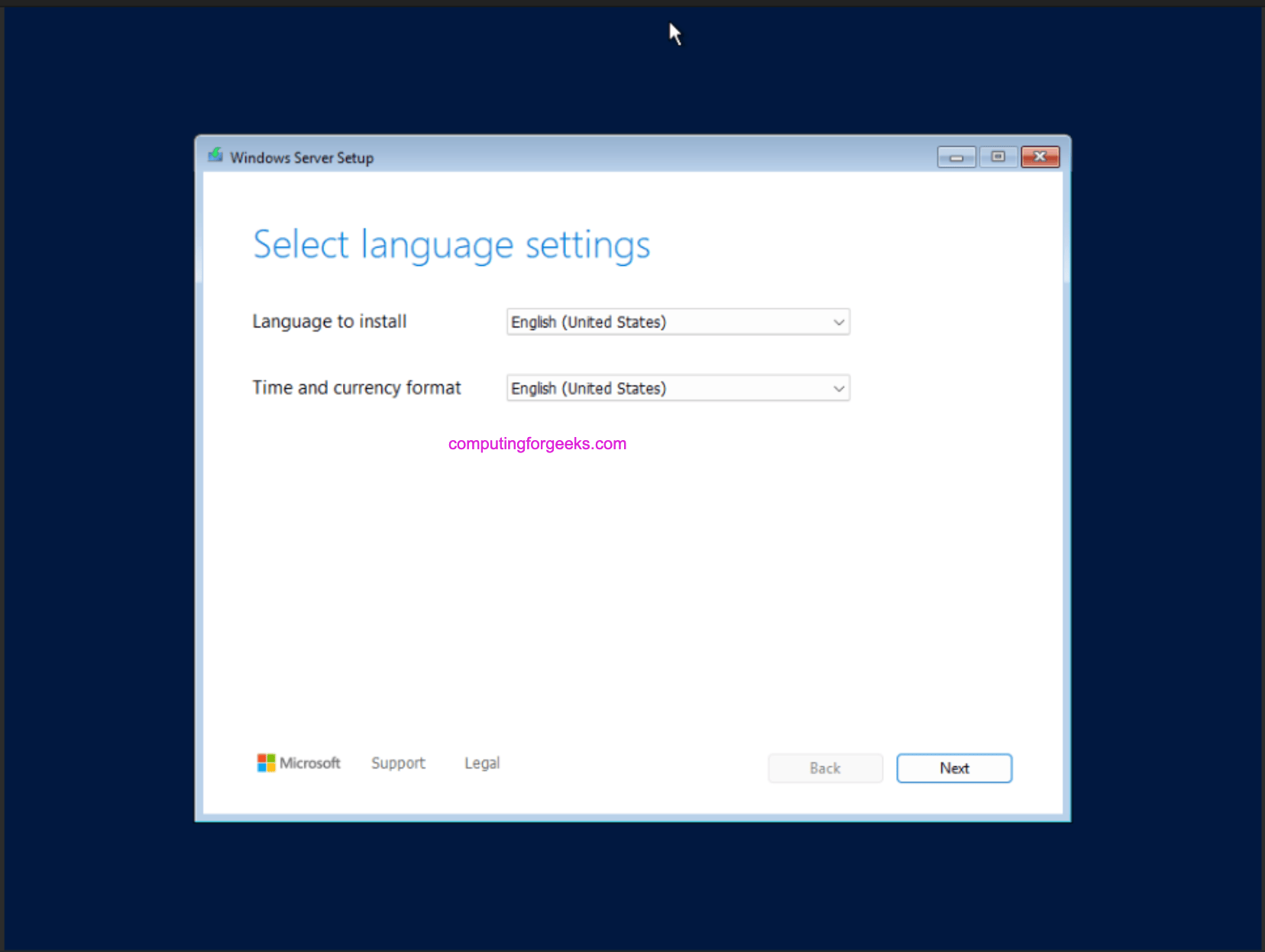Screen dimensions: 1265x952
Task: Click the dark blue background below the setup window
Action: point(632,886)
